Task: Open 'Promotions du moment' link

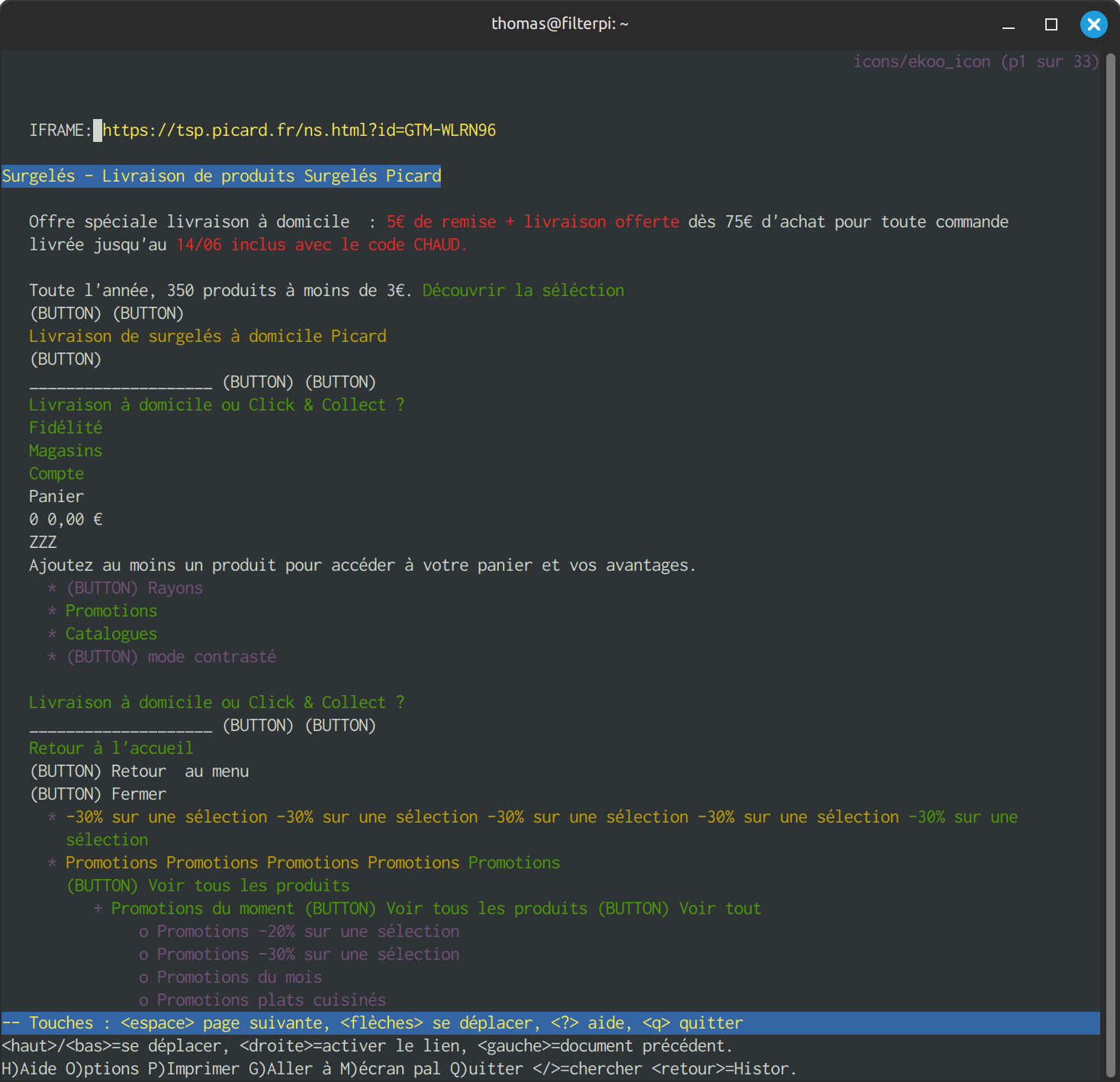Action: 203,909
